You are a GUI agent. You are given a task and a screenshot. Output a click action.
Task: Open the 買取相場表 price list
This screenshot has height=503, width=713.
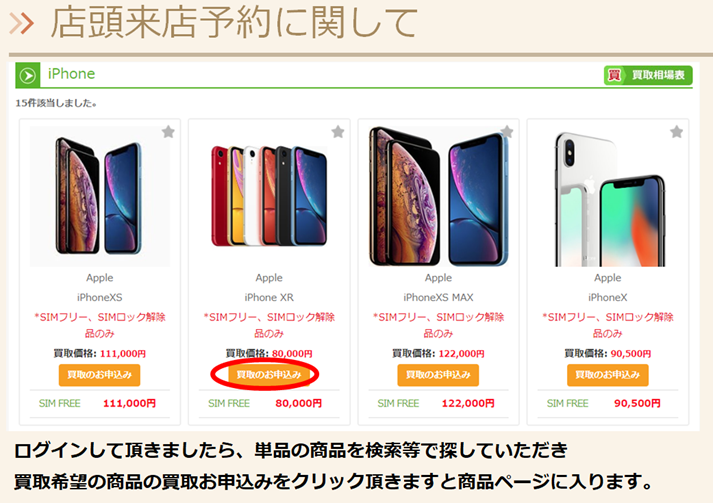(648, 75)
